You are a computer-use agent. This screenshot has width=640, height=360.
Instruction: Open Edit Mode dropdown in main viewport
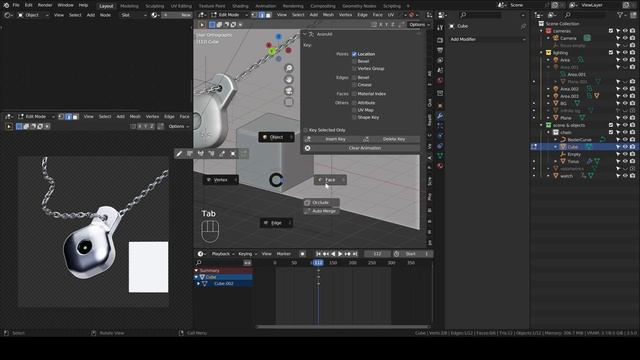tap(229, 15)
